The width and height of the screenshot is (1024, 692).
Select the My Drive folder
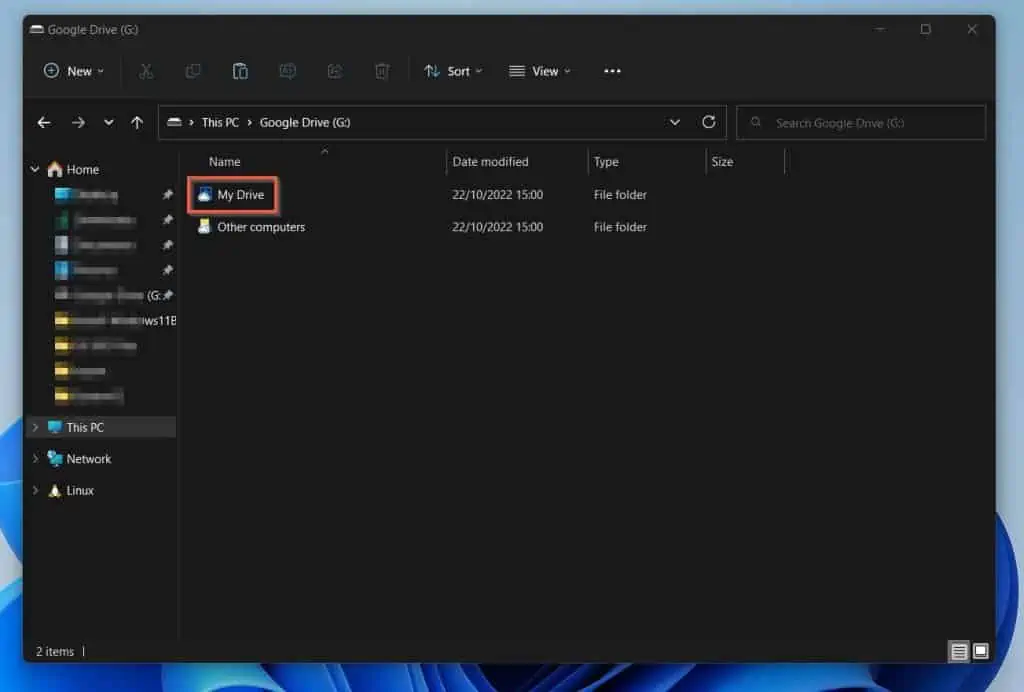click(240, 195)
